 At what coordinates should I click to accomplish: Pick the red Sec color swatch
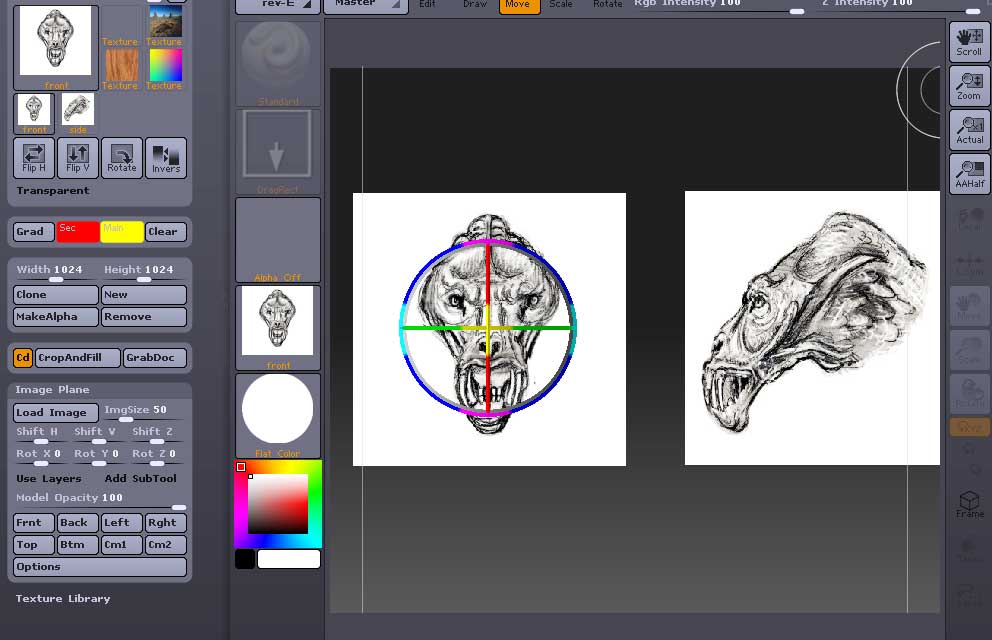coord(78,231)
